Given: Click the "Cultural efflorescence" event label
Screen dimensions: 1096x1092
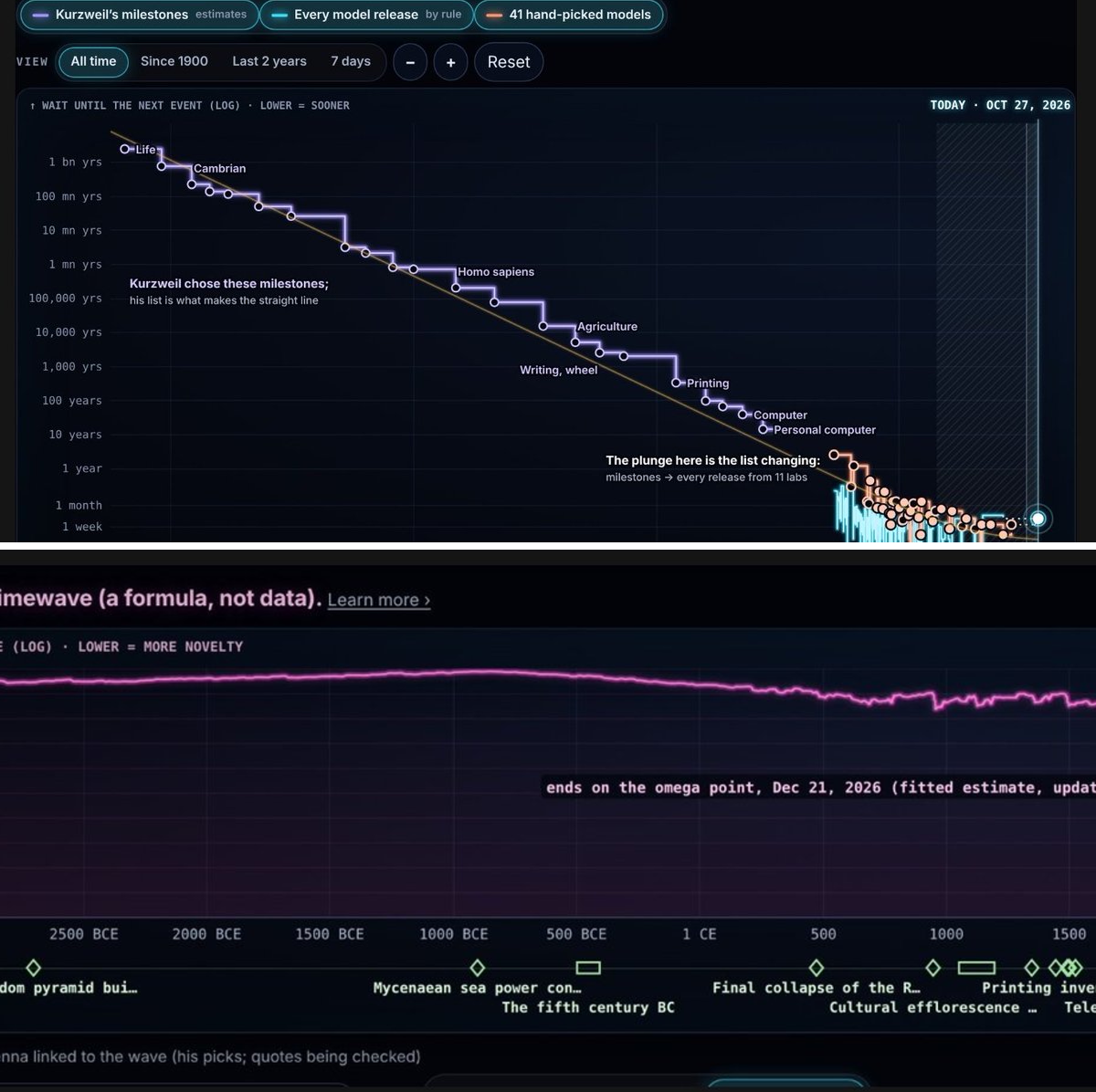Looking at the screenshot, I should [x=933, y=1007].
